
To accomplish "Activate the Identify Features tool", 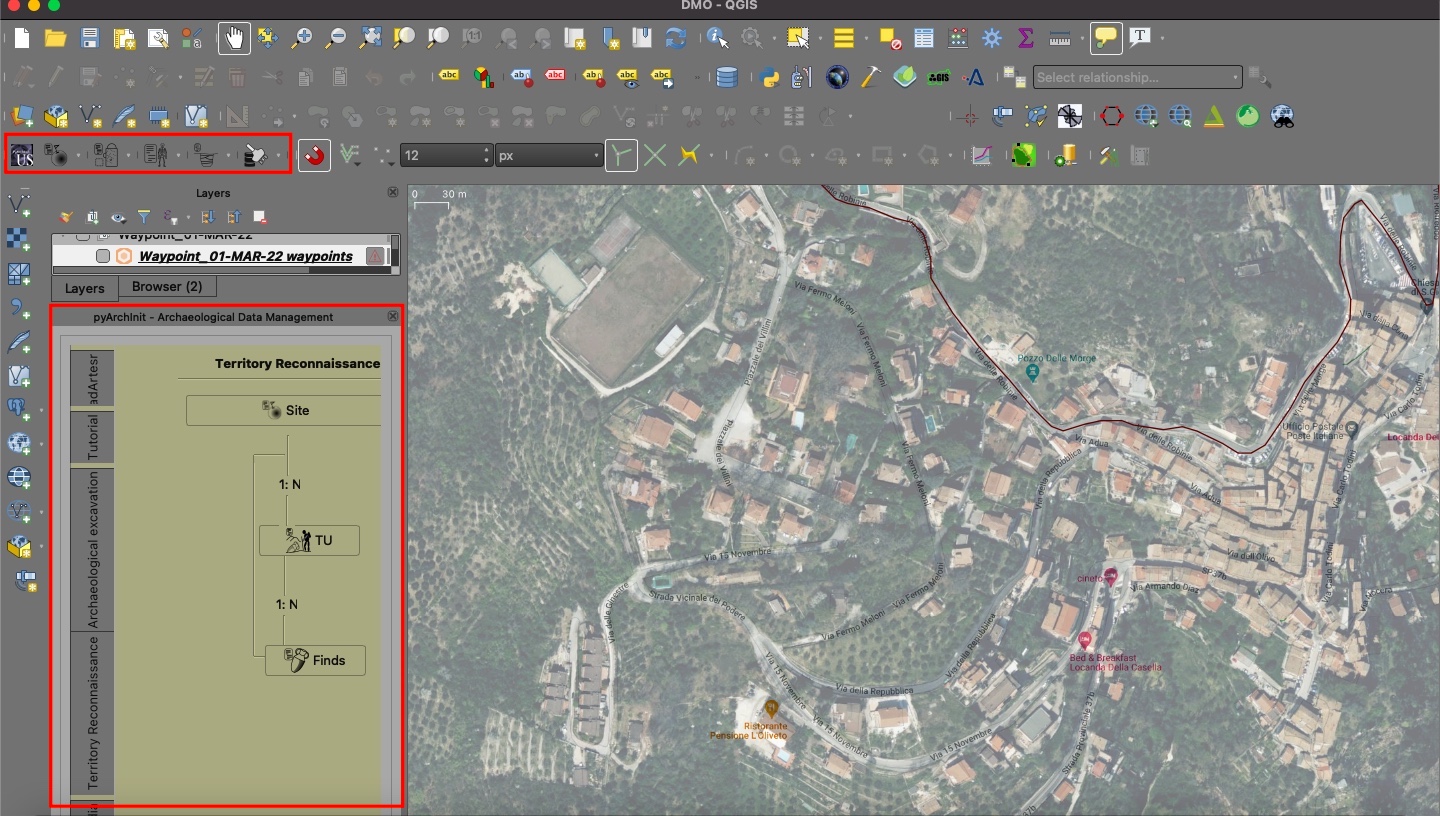I will click(718, 38).
